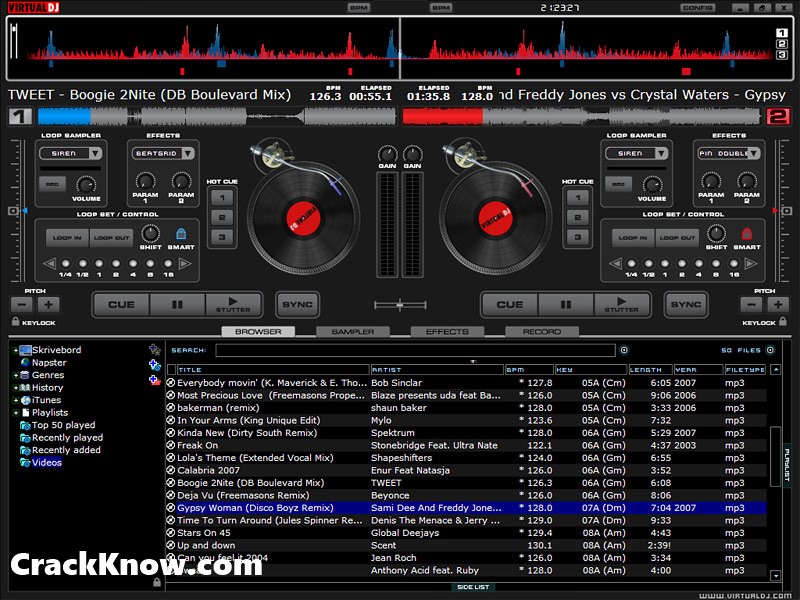Click the deck 2 pitch slider handle
Image resolution: width=800 pixels, height=600 pixels.
point(787,211)
